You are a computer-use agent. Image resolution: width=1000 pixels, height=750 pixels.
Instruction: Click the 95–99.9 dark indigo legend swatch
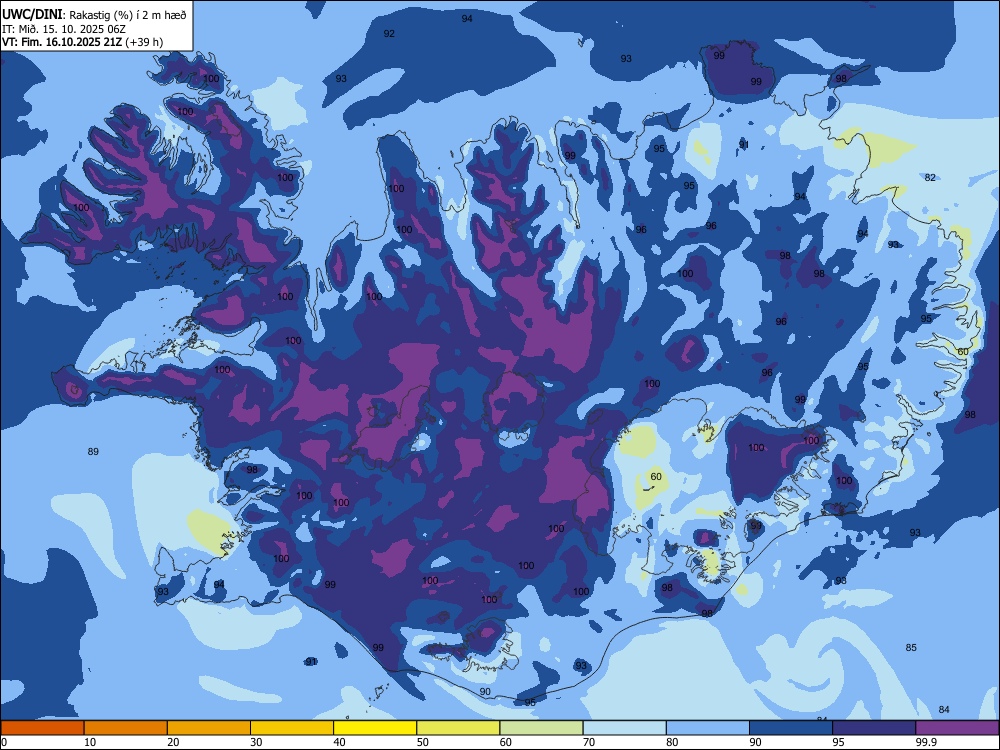pyautogui.click(x=874, y=728)
